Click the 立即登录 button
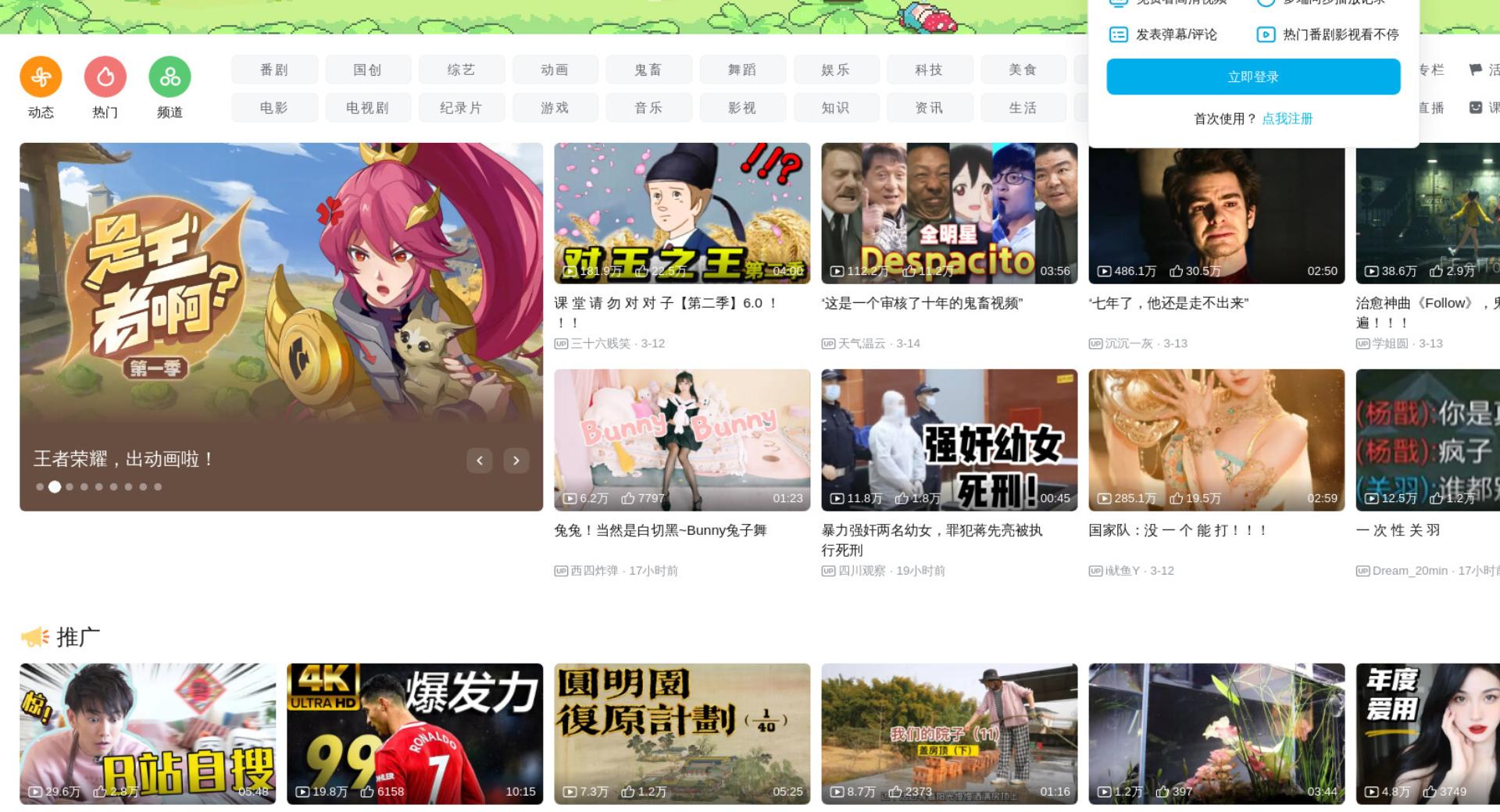 (x=1253, y=77)
